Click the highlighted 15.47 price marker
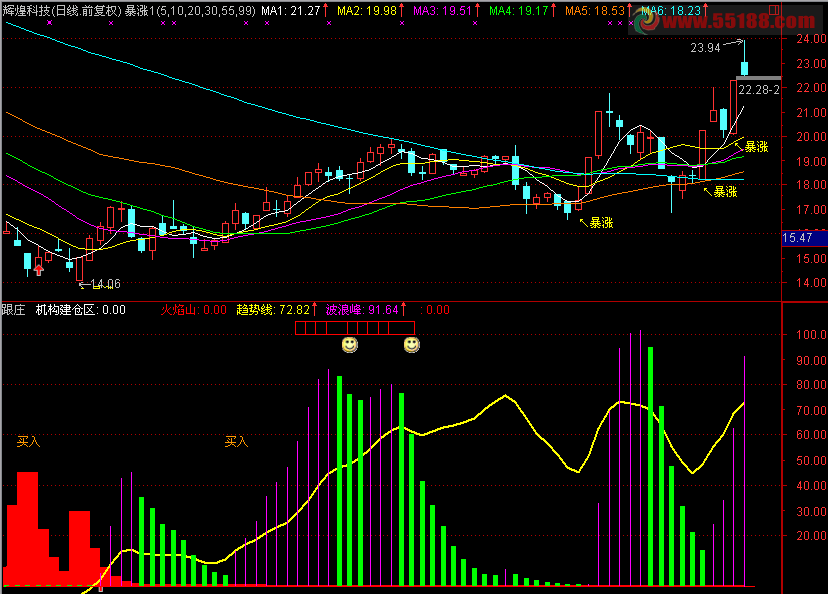 [804, 238]
